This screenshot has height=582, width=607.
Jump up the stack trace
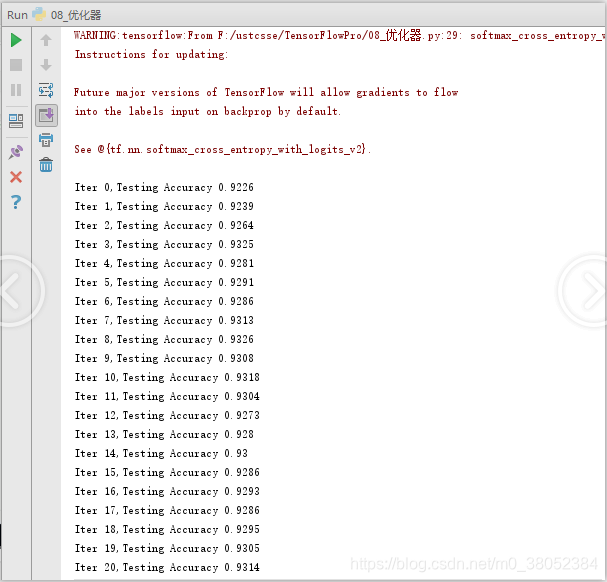(x=46, y=40)
